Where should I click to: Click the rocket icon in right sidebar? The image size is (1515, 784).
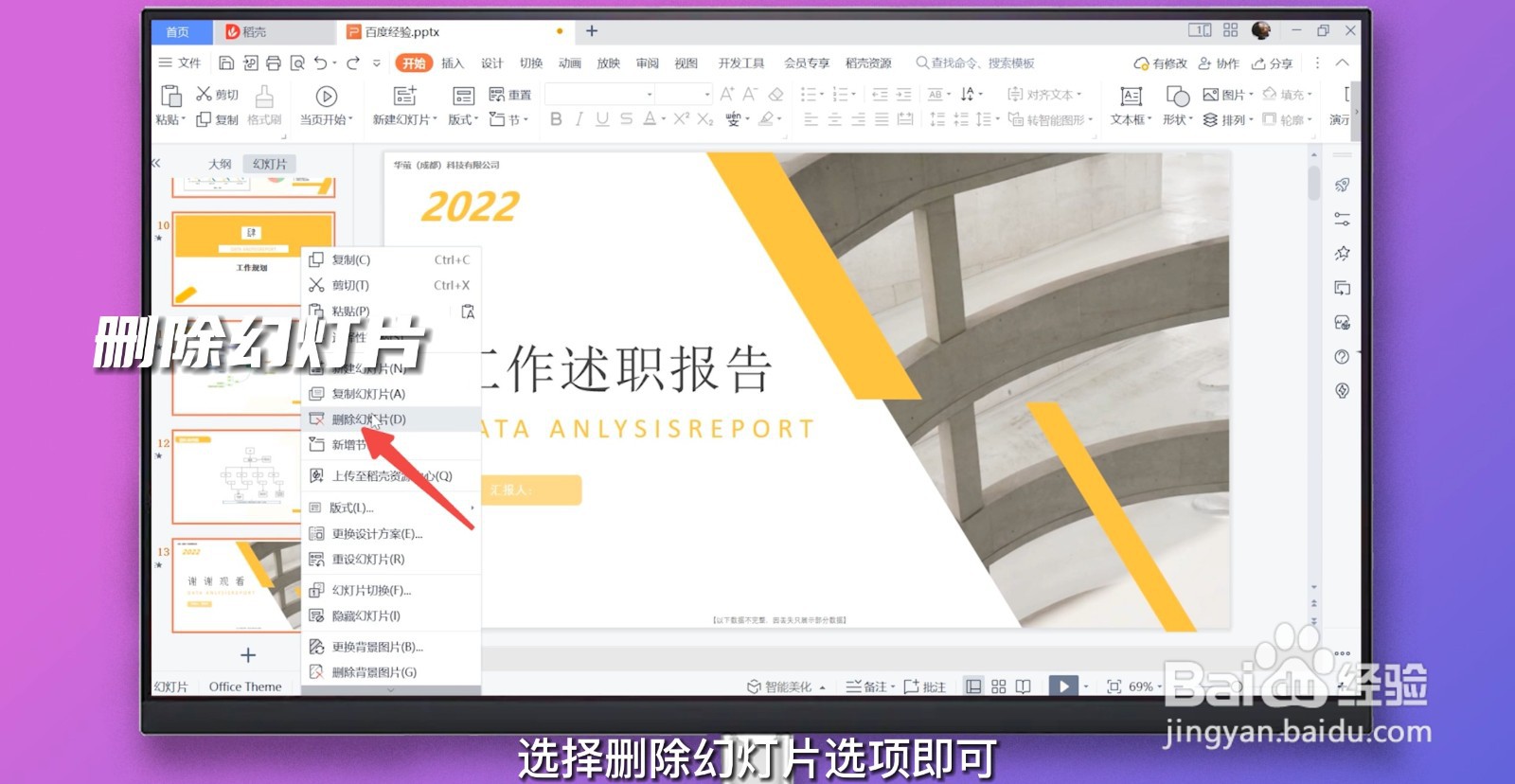1342,185
